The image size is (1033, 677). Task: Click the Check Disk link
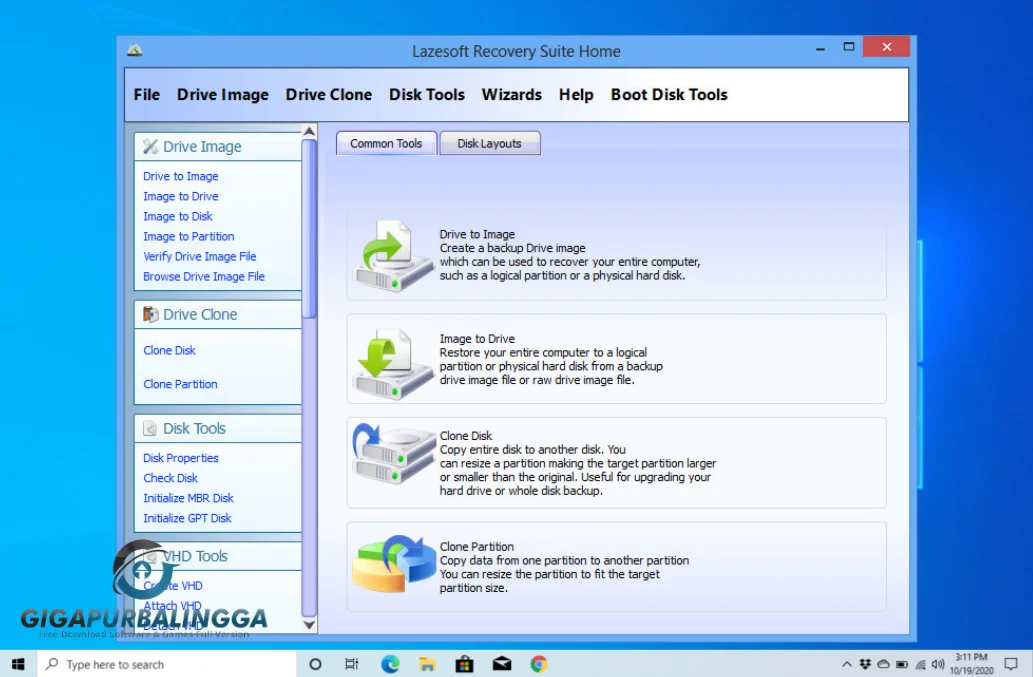[x=170, y=478]
